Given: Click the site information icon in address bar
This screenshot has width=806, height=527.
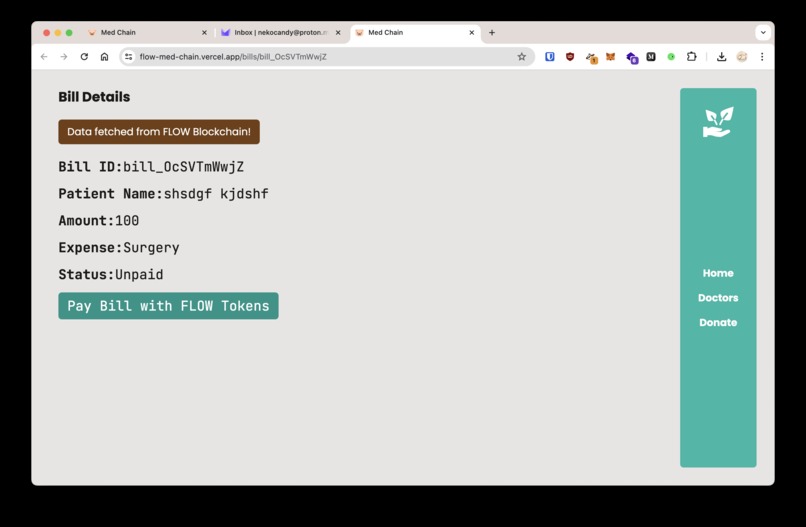Looking at the screenshot, I should (129, 57).
